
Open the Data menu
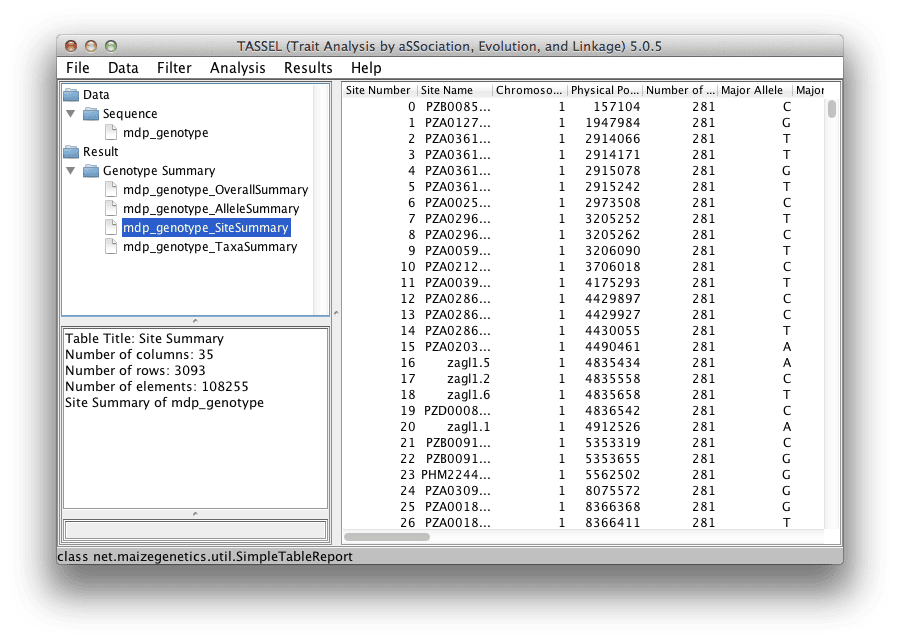[x=123, y=68]
